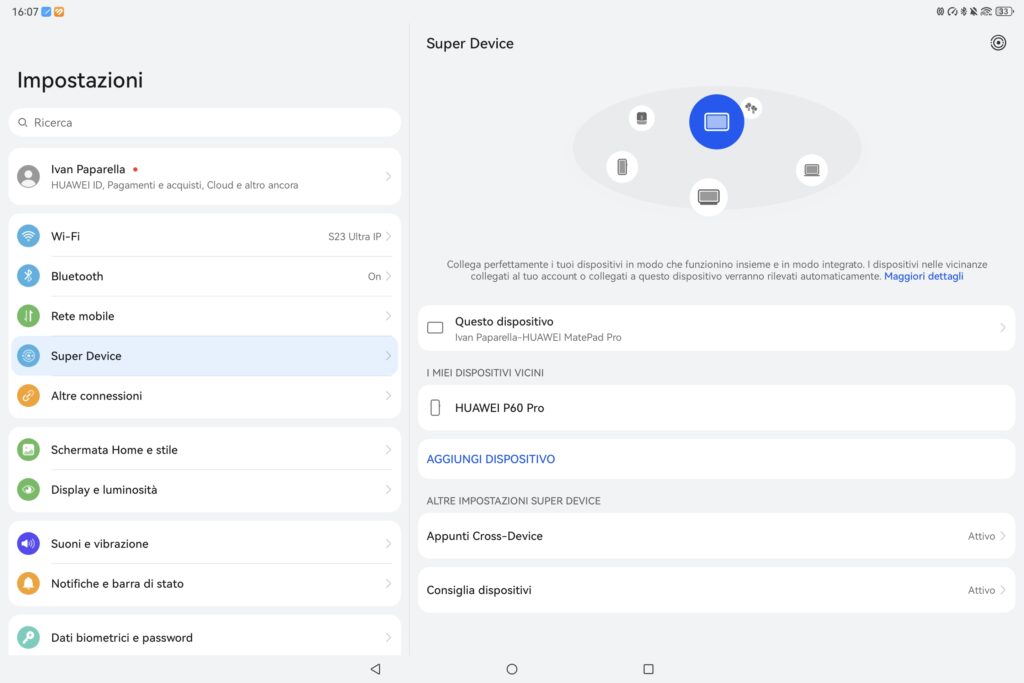
Task: Tap the earbuds icon in device diagram
Action: [751, 107]
